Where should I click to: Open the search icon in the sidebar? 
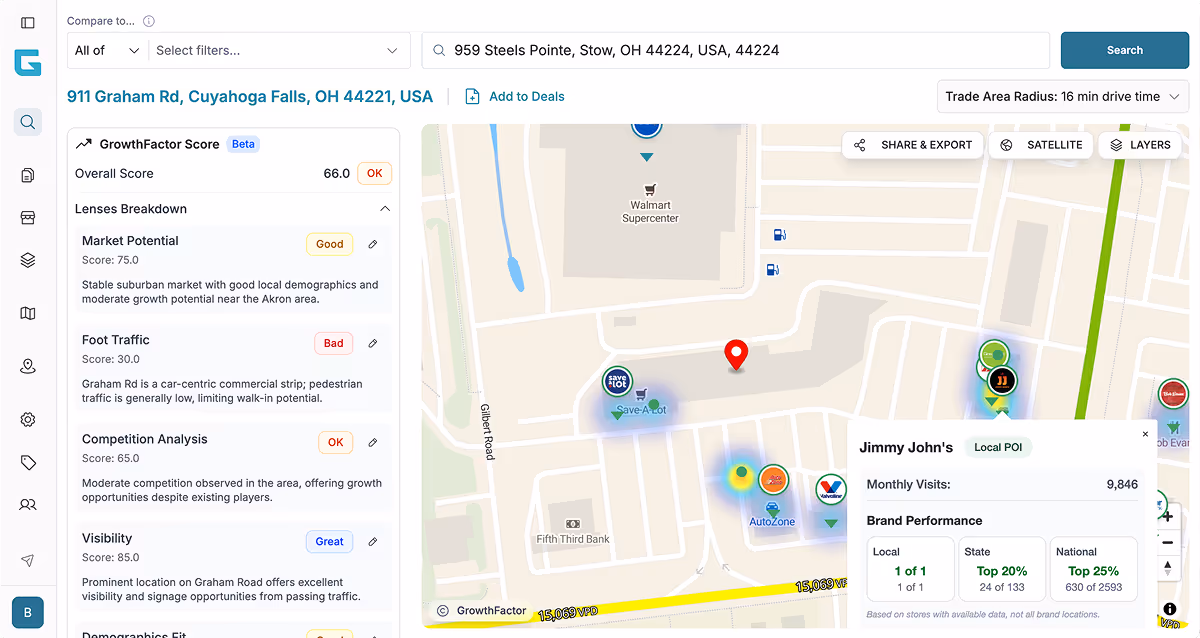click(x=28, y=122)
